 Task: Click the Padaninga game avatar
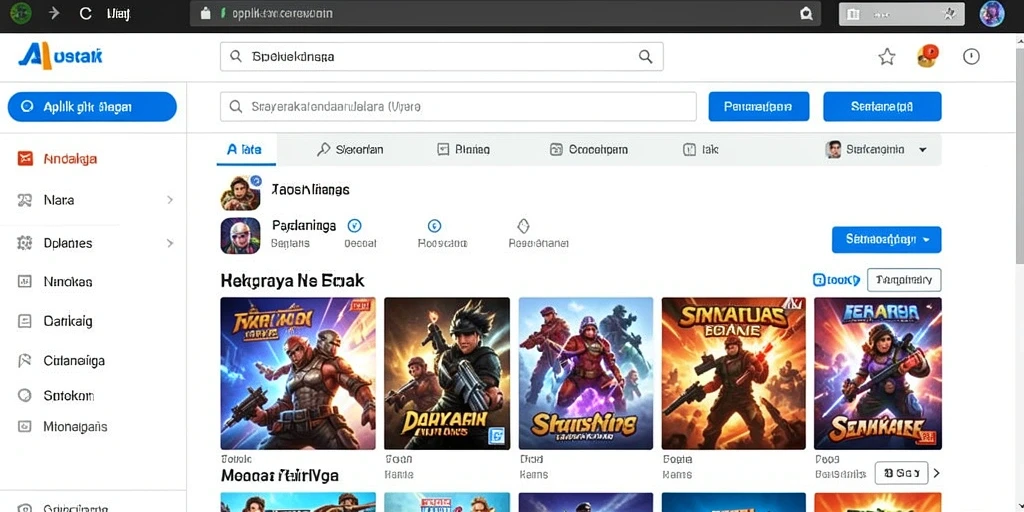[x=240, y=235]
